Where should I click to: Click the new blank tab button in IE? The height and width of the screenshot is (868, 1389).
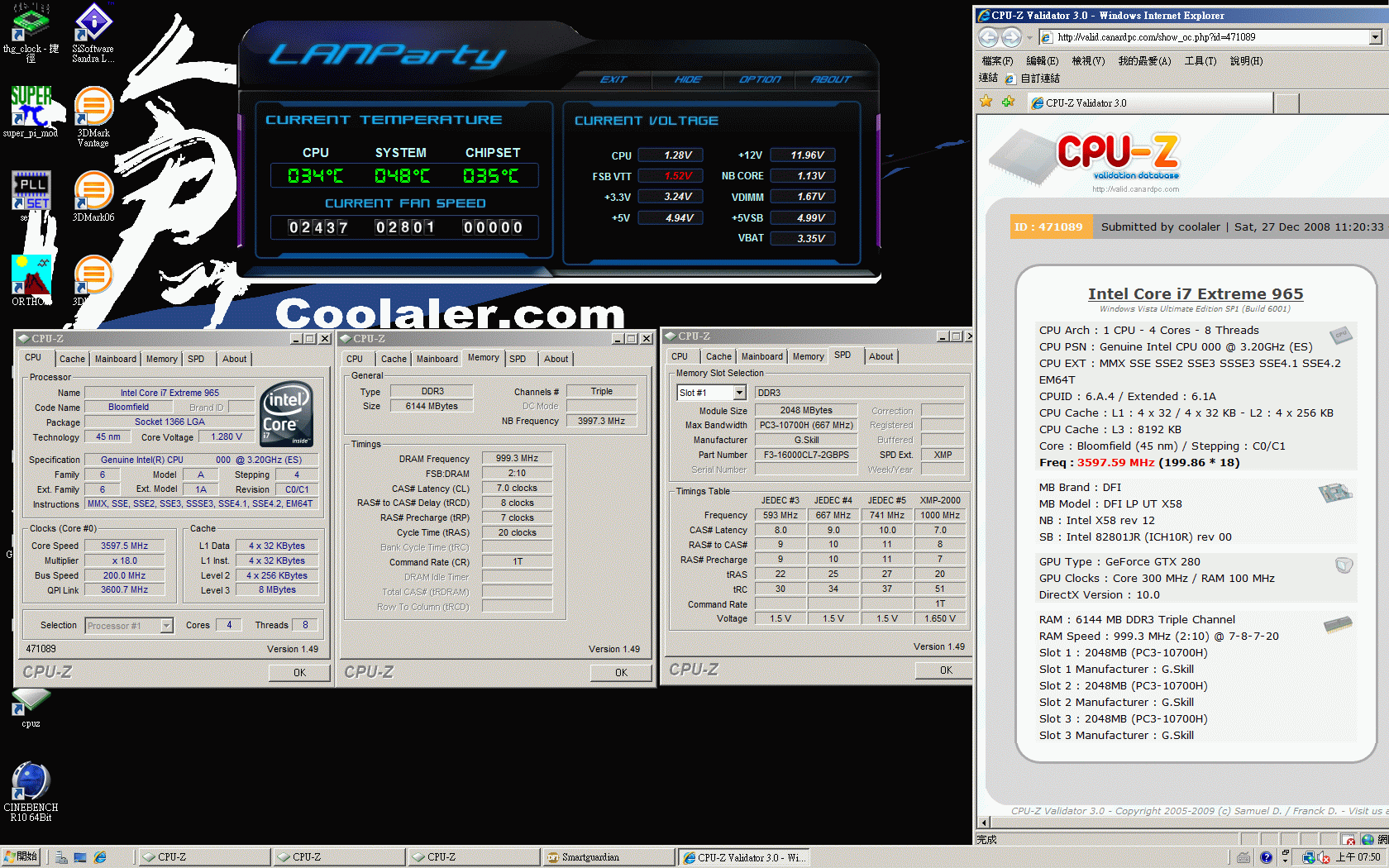[x=1286, y=103]
